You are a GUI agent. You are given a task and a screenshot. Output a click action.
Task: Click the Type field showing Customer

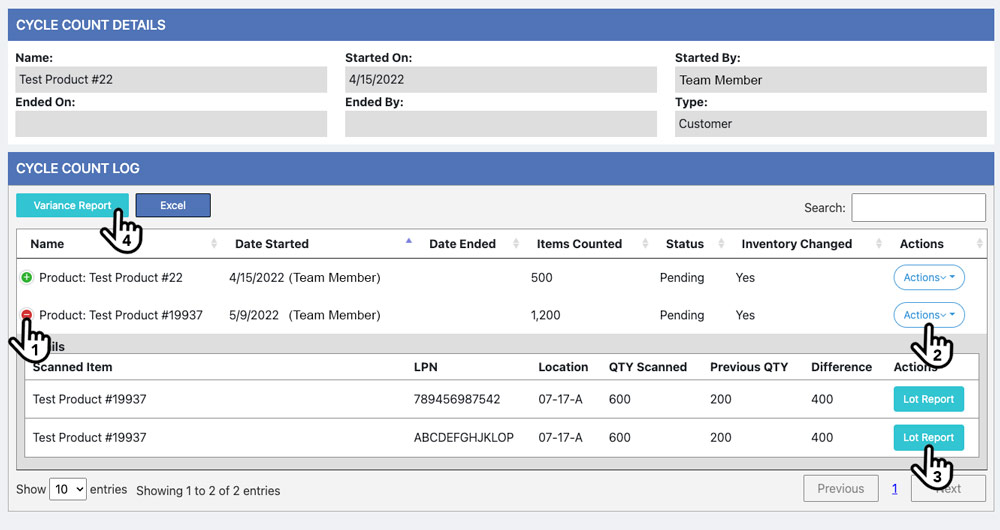pos(830,124)
